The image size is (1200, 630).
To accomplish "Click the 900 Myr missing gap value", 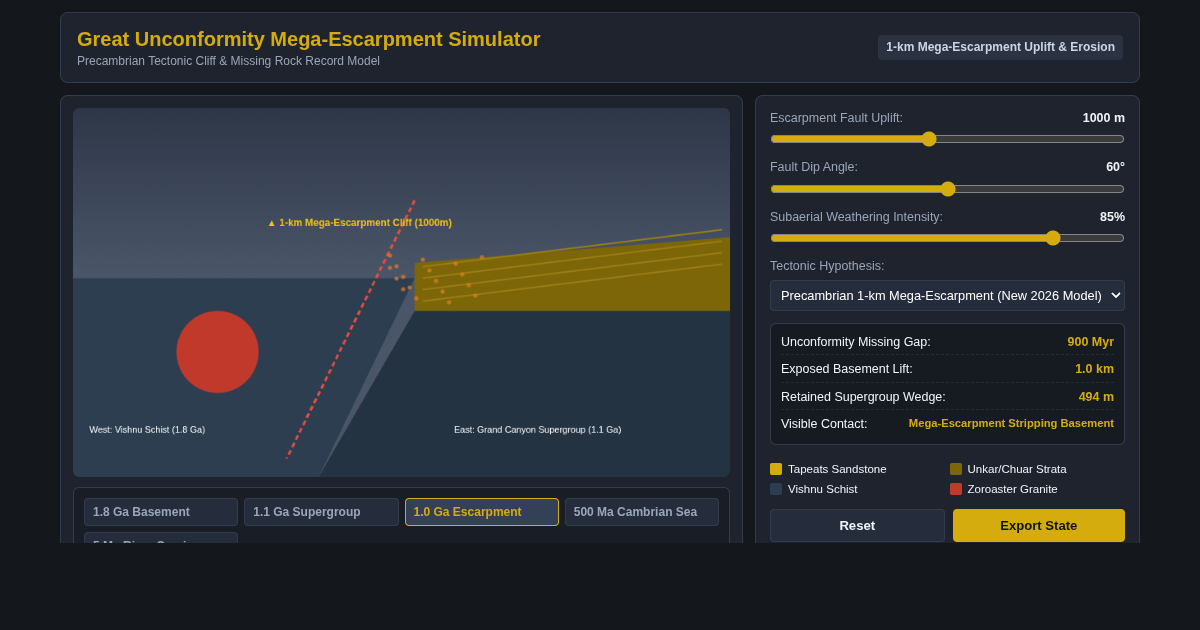I will click(1090, 342).
